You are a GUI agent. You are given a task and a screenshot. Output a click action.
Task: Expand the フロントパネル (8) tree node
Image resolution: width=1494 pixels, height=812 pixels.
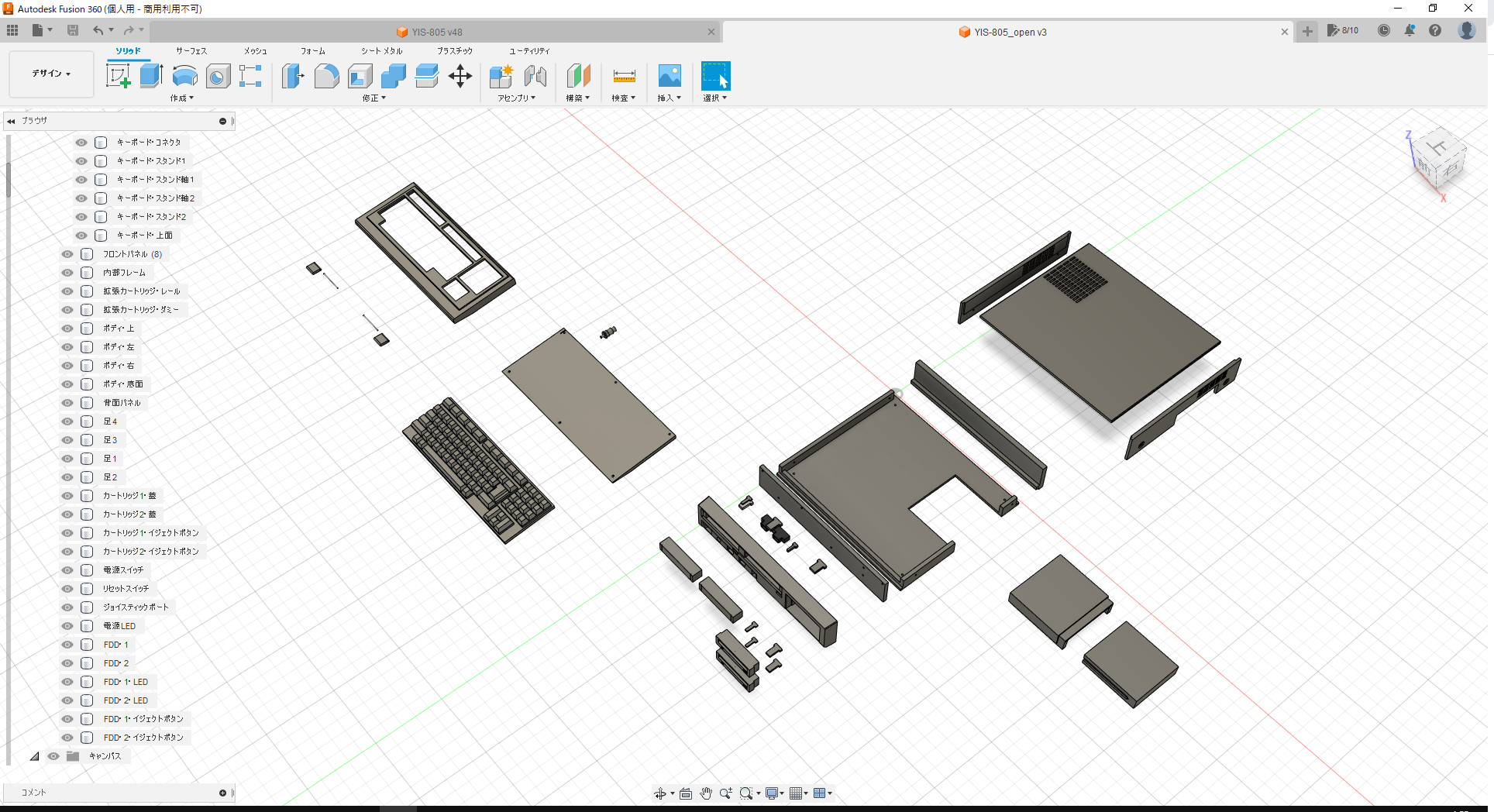point(54,253)
